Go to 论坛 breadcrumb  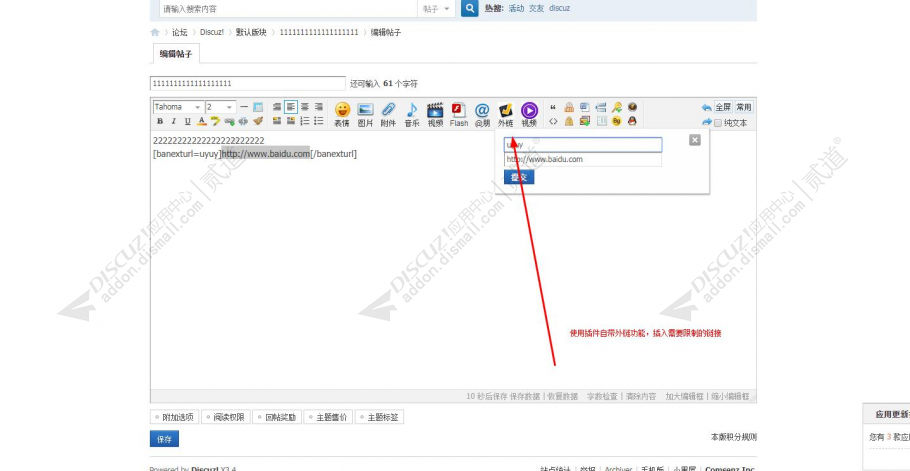pos(179,32)
